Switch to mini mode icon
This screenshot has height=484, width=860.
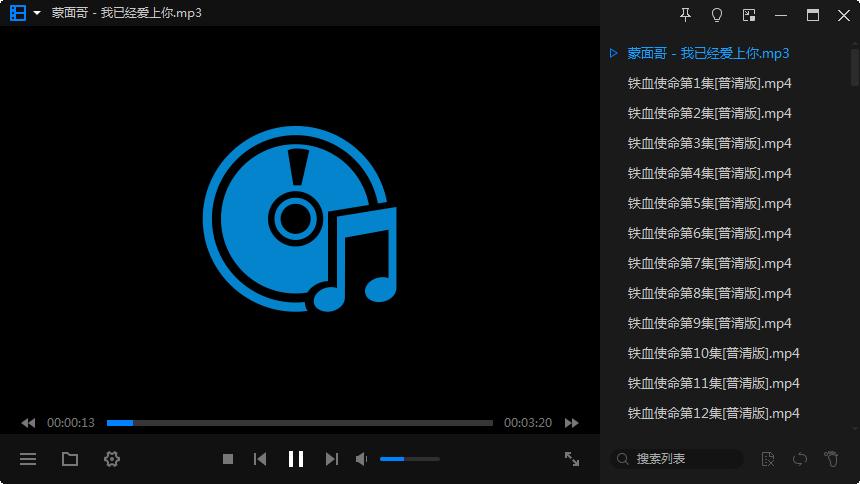coord(749,15)
